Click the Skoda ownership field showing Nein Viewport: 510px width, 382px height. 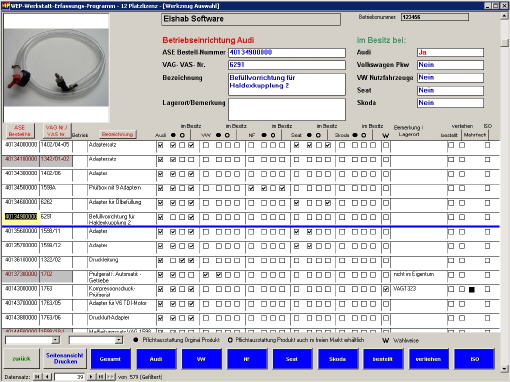pyautogui.click(x=450, y=103)
